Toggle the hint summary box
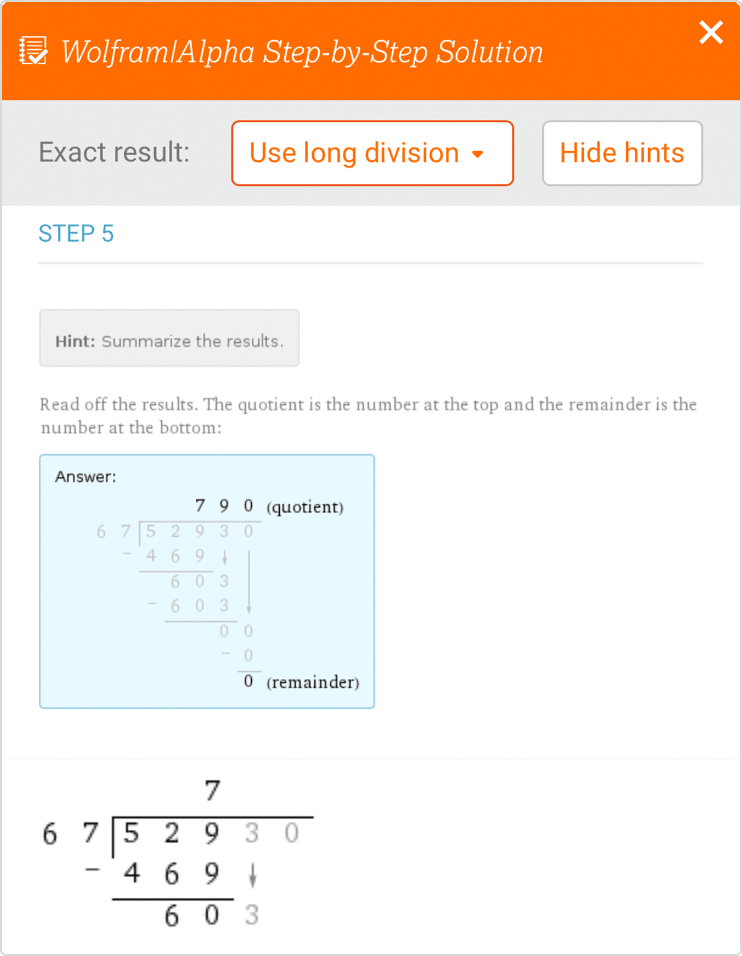Screen dimensions: 742x956 [x=169, y=338]
